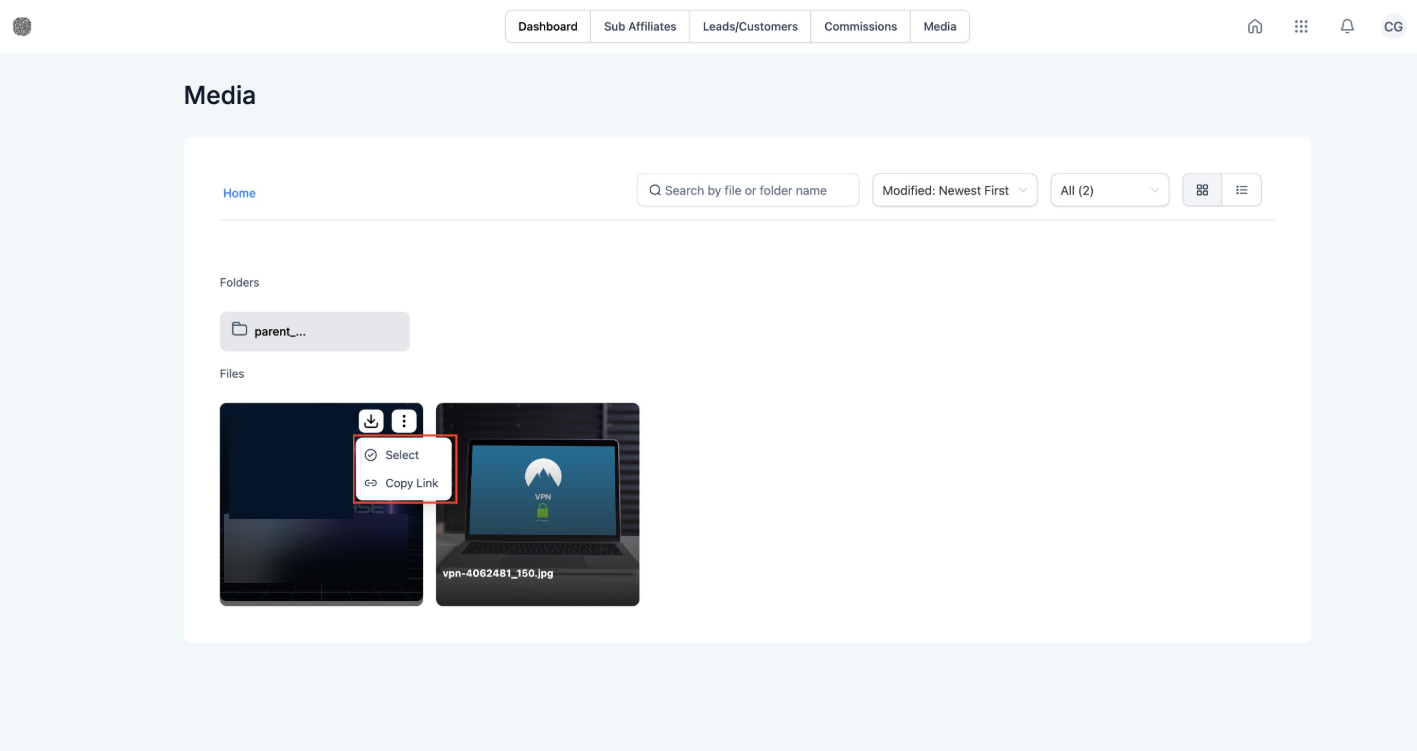The height and width of the screenshot is (751, 1417).
Task: Open the Commissions tab
Action: 860,27
